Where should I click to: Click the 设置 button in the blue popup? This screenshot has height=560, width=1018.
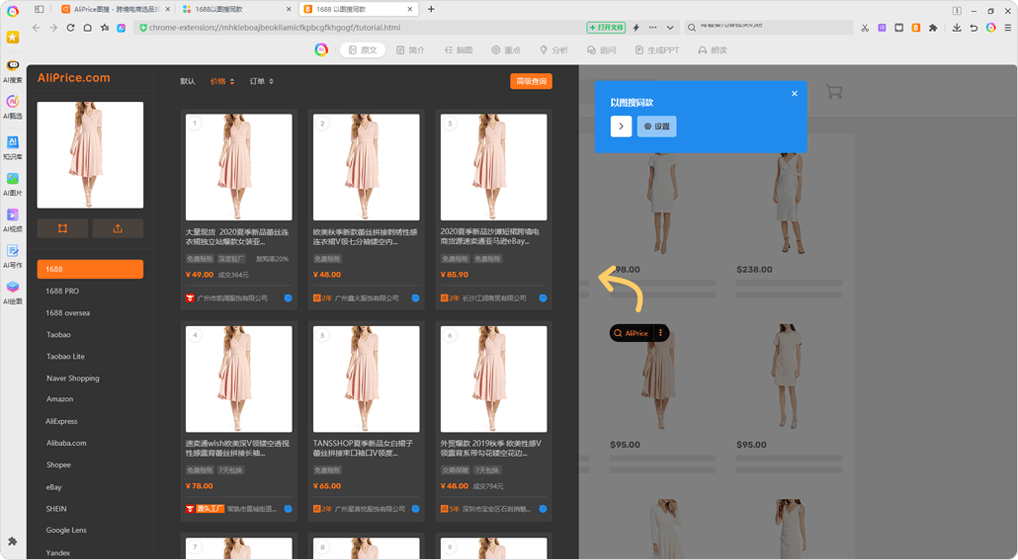coord(657,127)
